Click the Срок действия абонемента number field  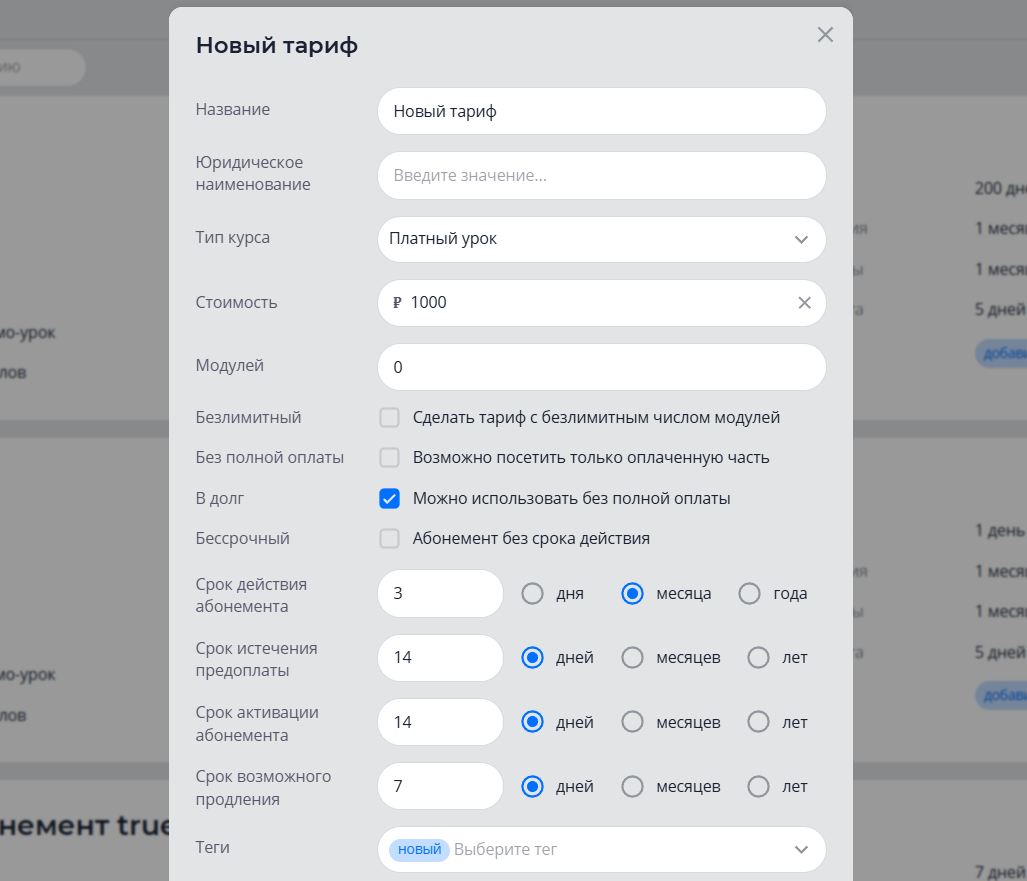tap(440, 594)
